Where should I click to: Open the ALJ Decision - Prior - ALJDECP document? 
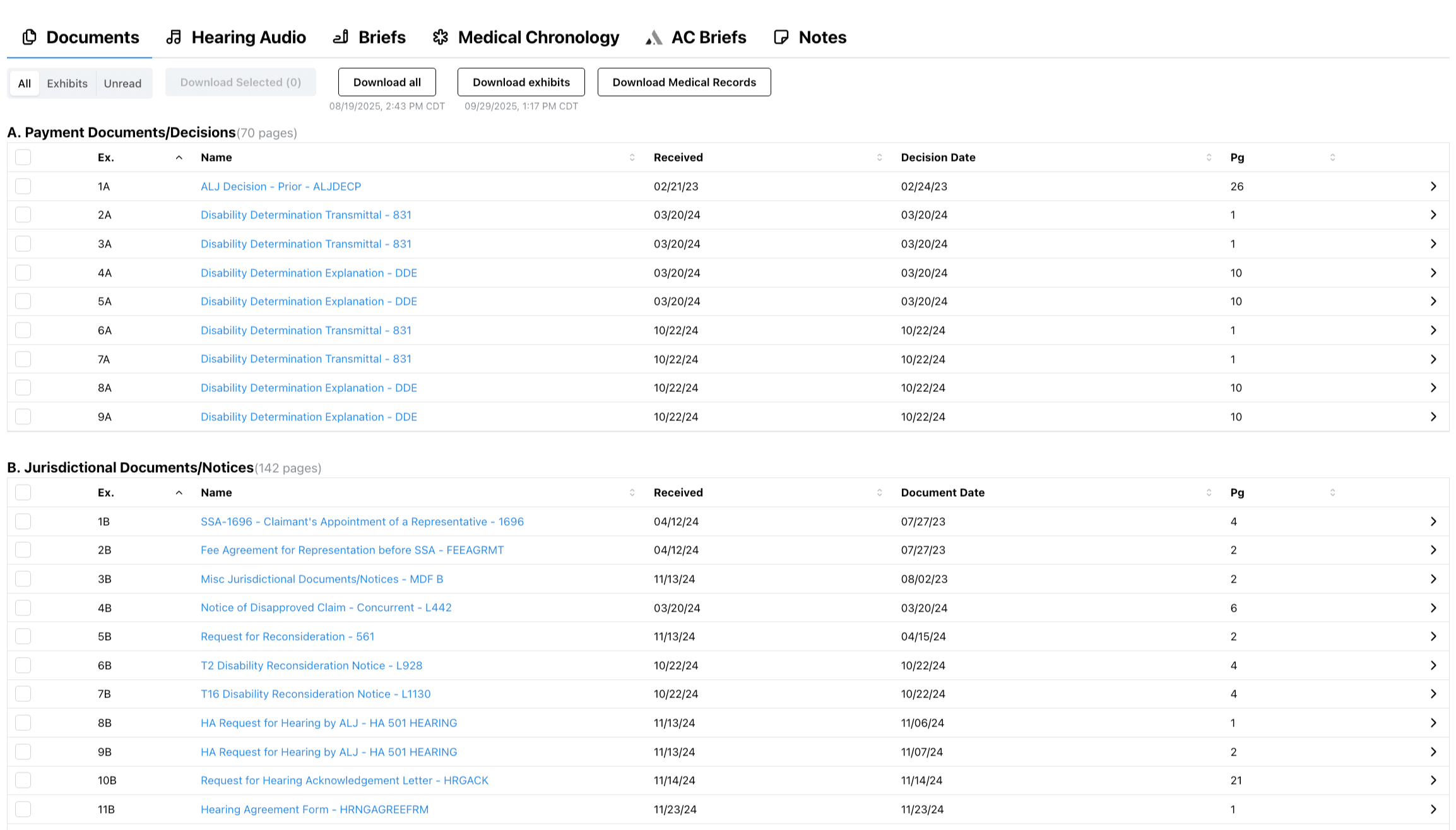(x=281, y=186)
